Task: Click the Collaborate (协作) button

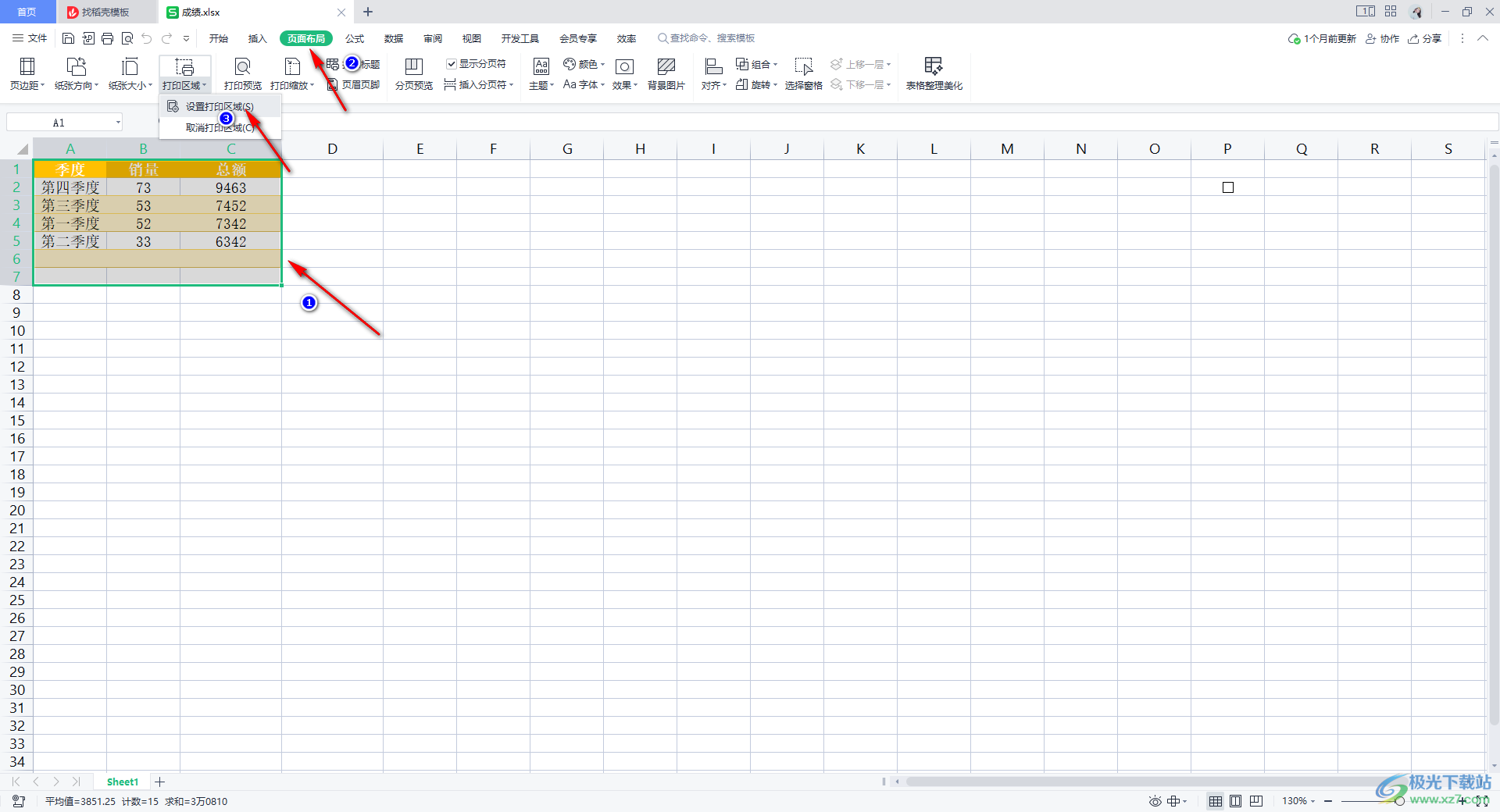Action: click(1382, 38)
